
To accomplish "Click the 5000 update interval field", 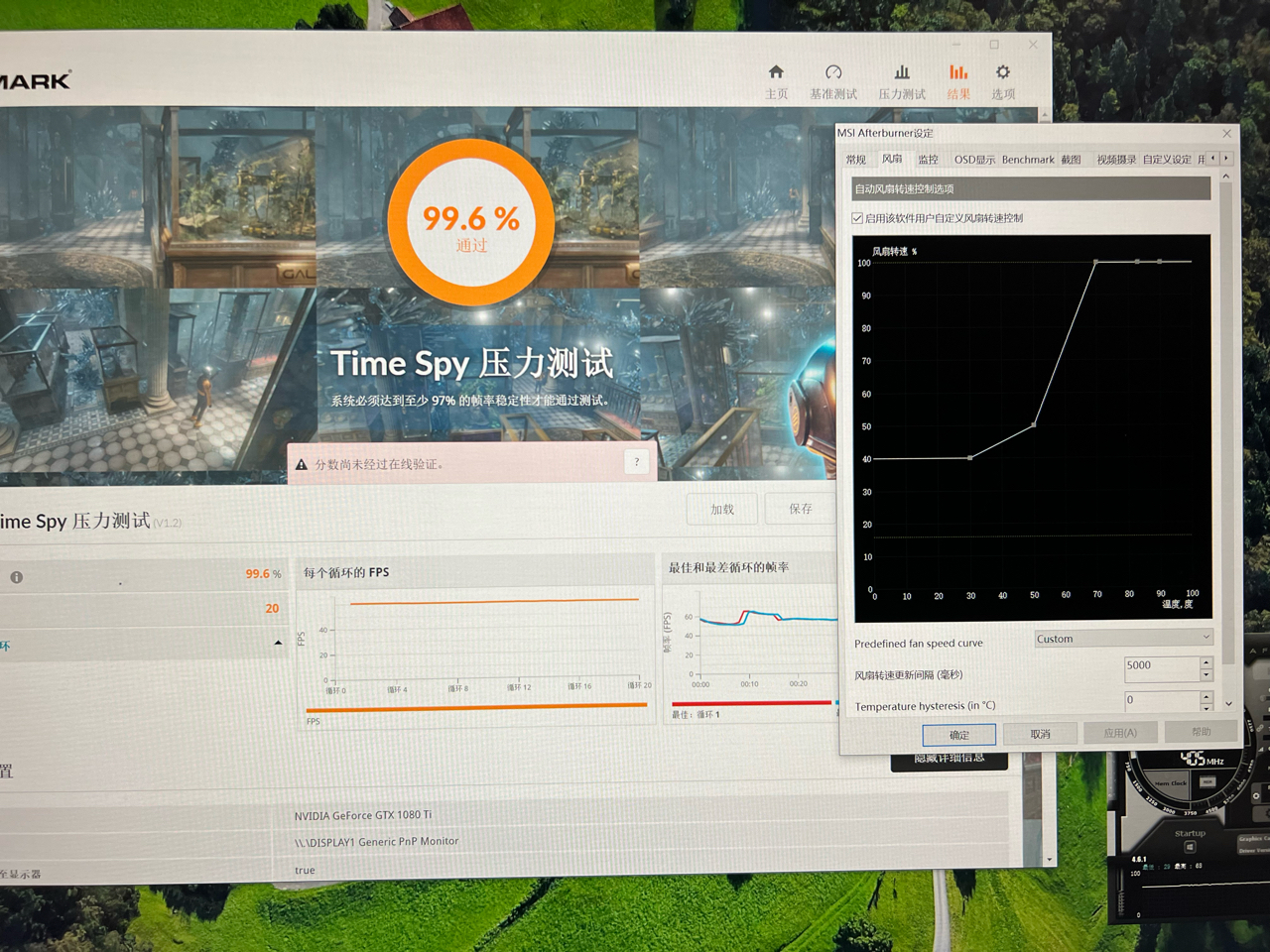I will tap(1162, 668).
